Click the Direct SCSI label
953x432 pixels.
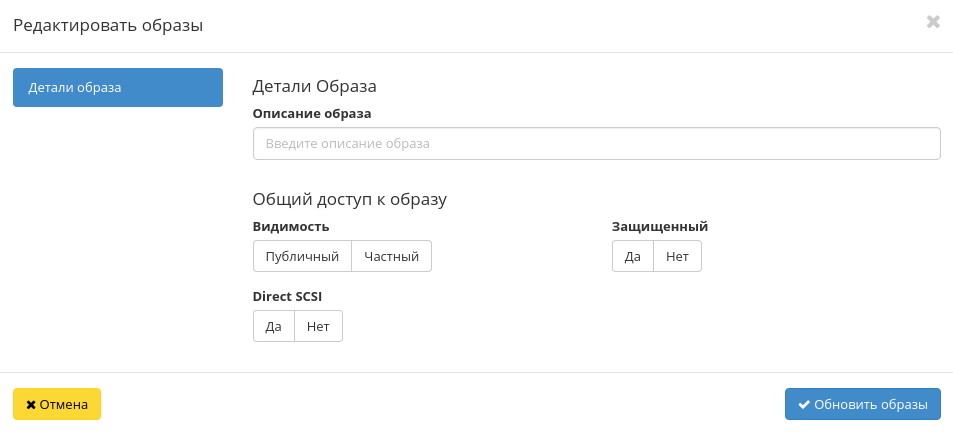(x=287, y=297)
